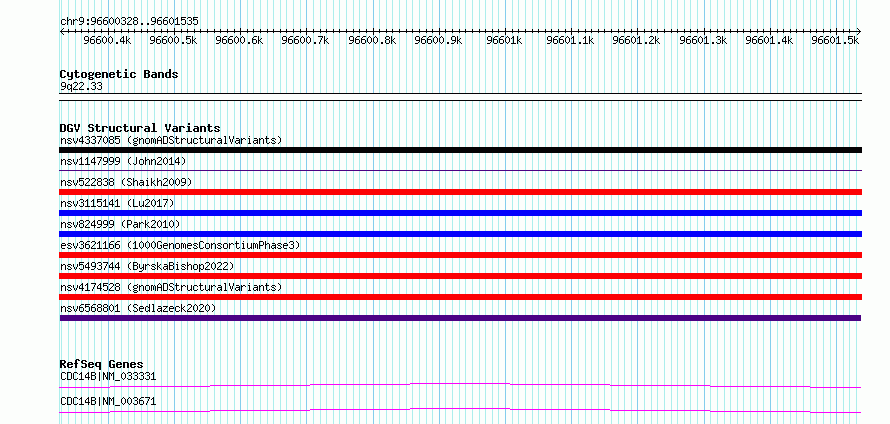
Task: Click the Cytogenetic Bands track heading
Action: [119, 74]
